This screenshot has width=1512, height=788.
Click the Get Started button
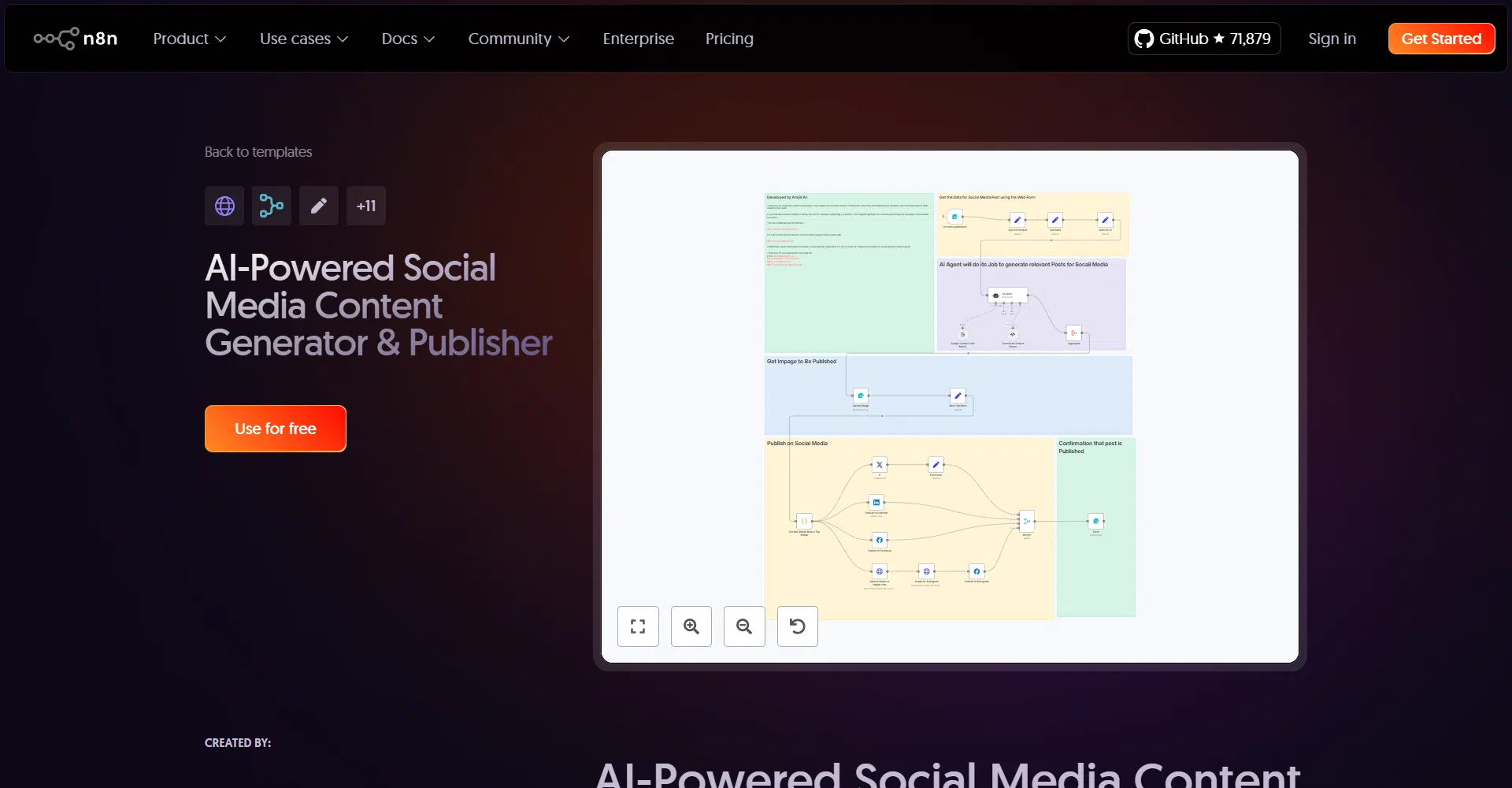click(1441, 39)
